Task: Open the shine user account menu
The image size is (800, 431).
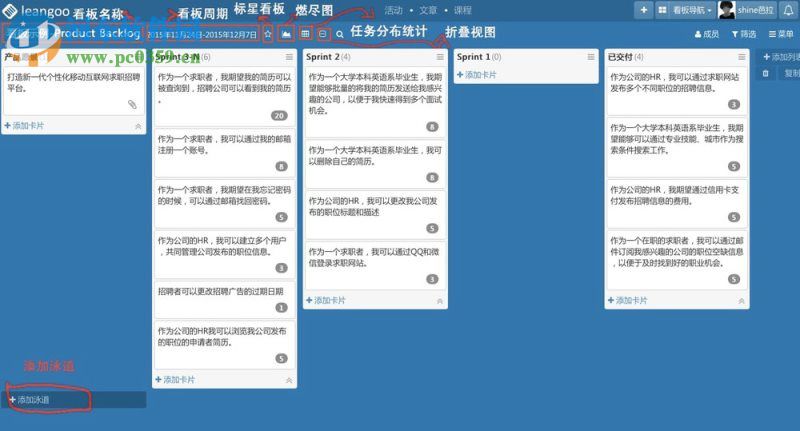Action: (x=755, y=10)
